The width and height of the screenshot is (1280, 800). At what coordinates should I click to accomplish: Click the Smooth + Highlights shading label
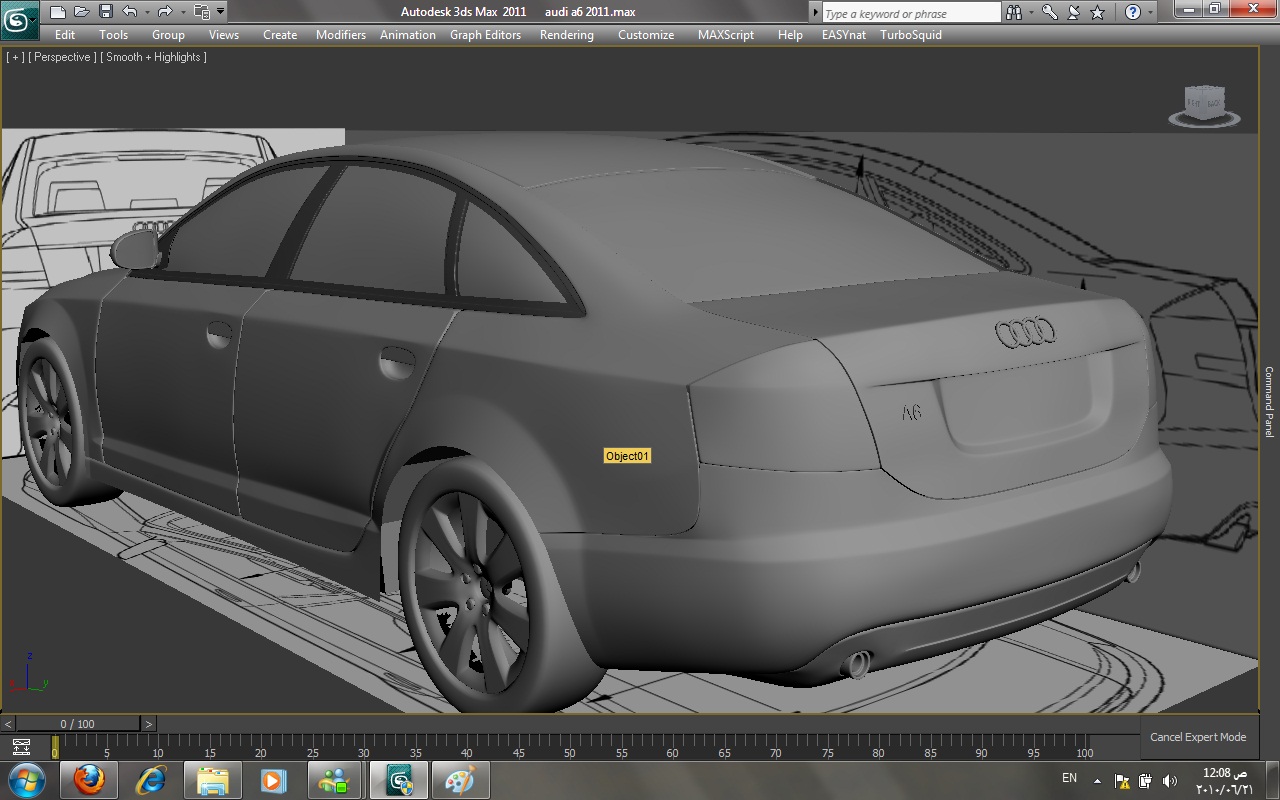154,57
